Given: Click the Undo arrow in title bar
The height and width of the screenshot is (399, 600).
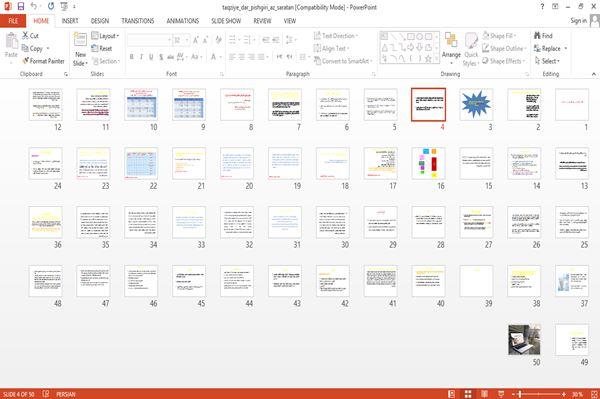Looking at the screenshot, I should [34, 7].
